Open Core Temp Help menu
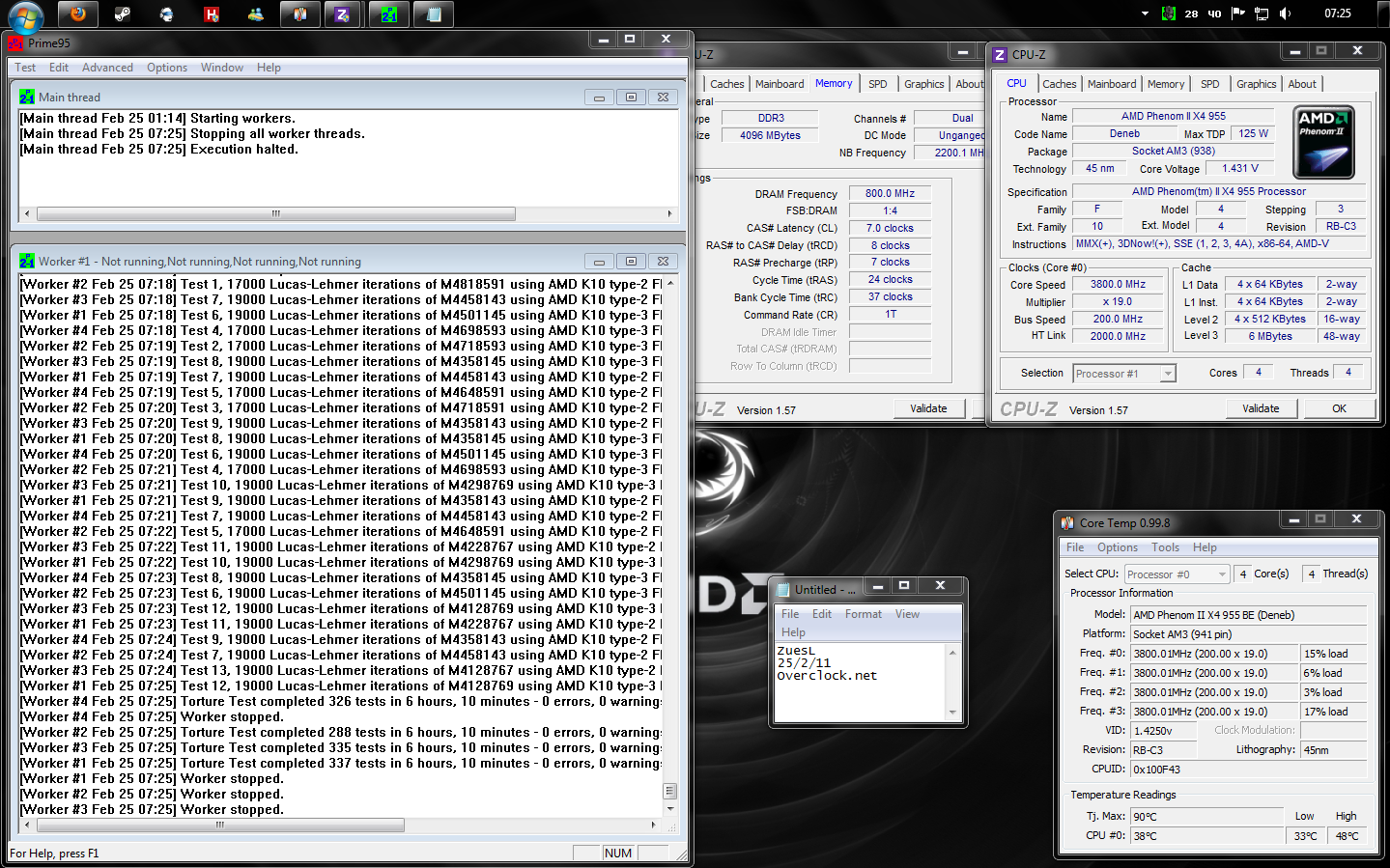The height and width of the screenshot is (868, 1390). tap(1205, 547)
